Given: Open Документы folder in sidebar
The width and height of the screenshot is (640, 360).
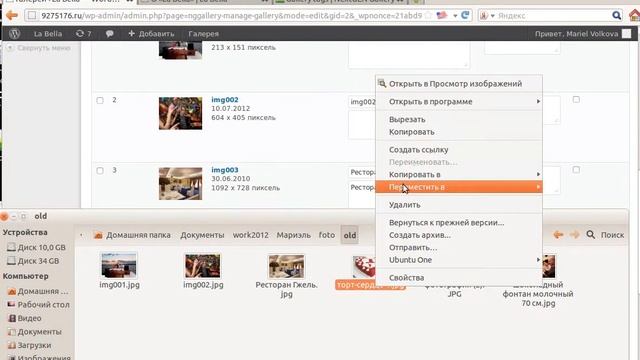Looking at the screenshot, I should click(35, 332).
